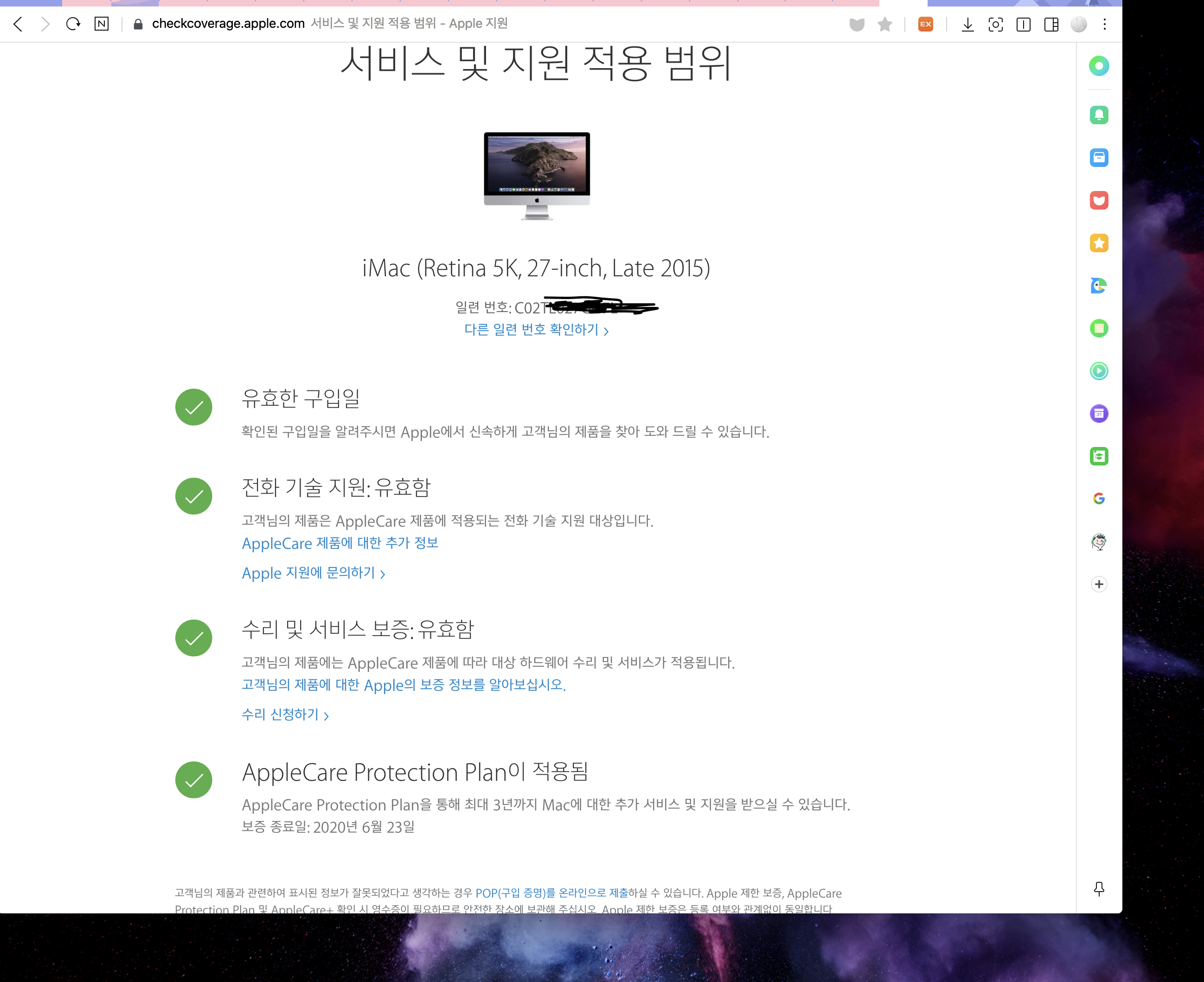Click the browser back arrow

click(18, 24)
